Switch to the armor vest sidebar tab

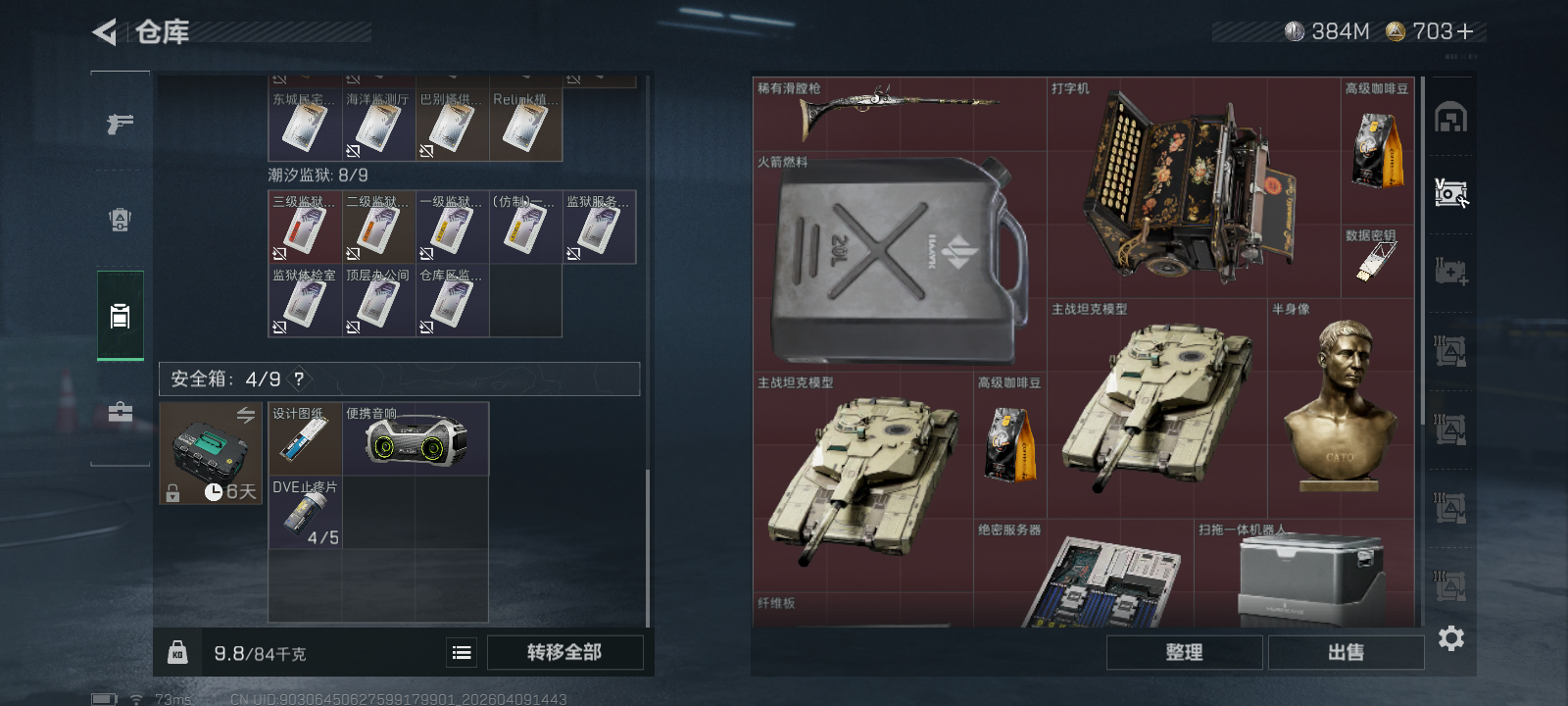click(x=120, y=220)
